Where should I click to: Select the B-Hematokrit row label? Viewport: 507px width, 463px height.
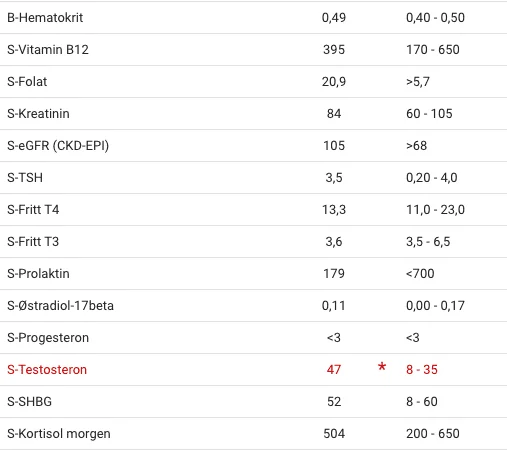point(45,18)
